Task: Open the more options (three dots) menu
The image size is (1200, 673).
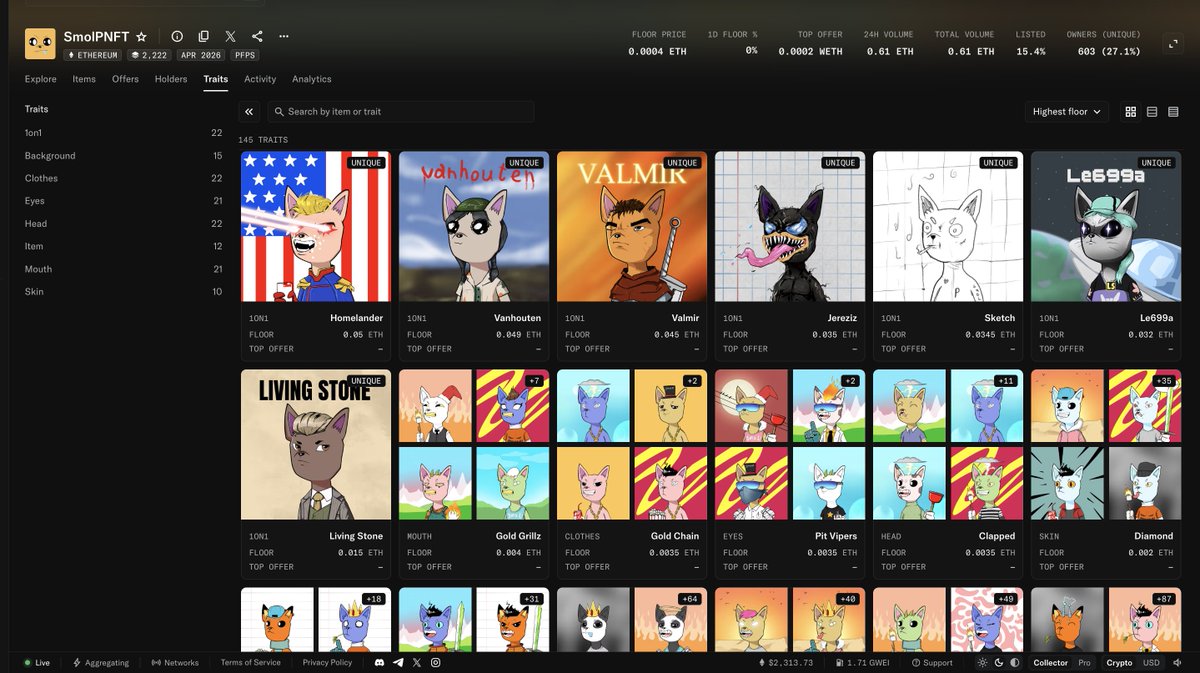Action: [284, 36]
